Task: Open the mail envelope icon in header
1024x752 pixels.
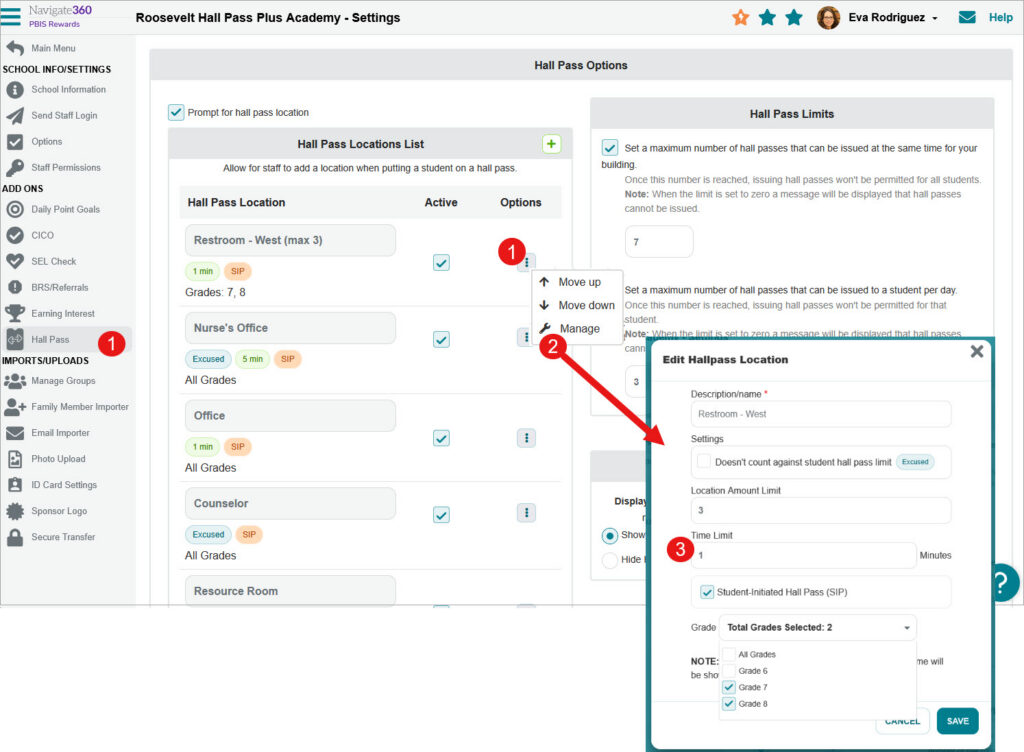Action: 967,18
